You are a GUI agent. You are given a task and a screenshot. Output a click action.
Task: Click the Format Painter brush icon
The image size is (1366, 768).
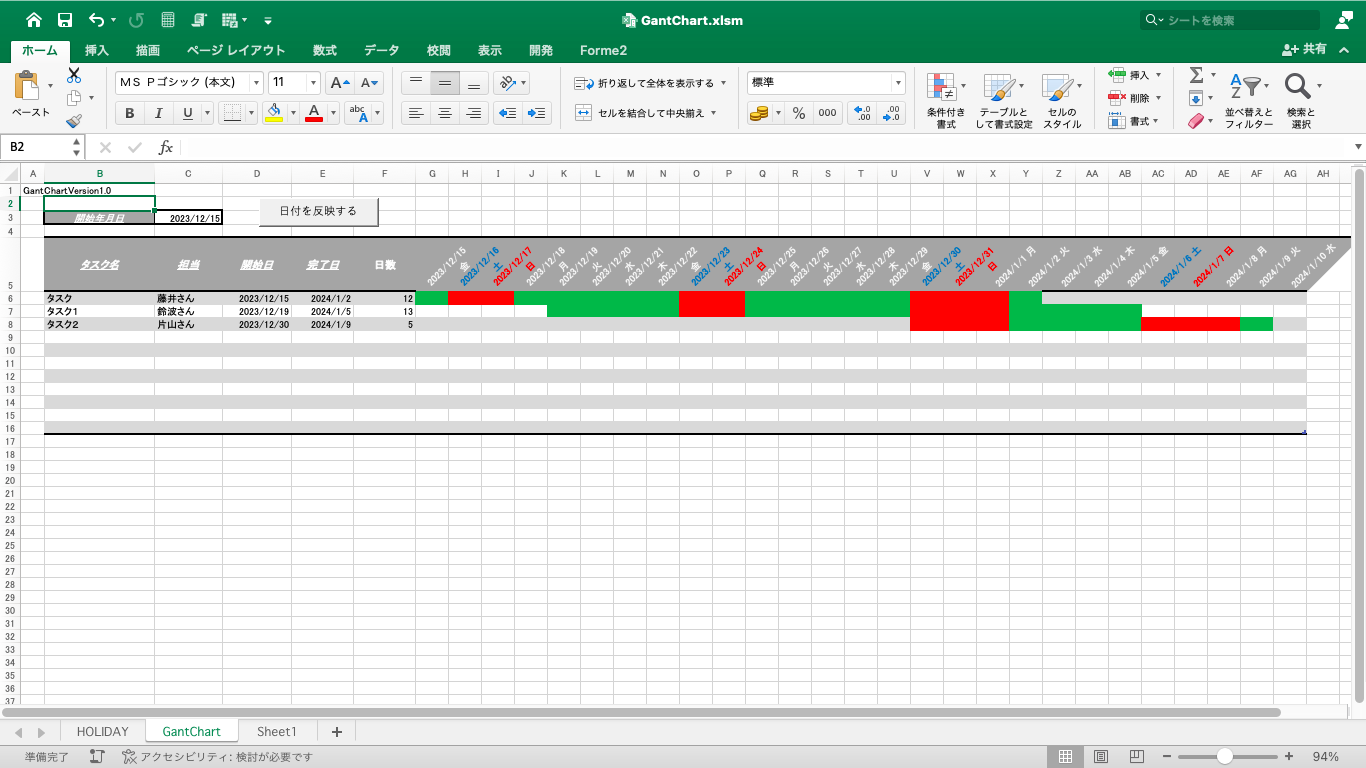[74, 121]
